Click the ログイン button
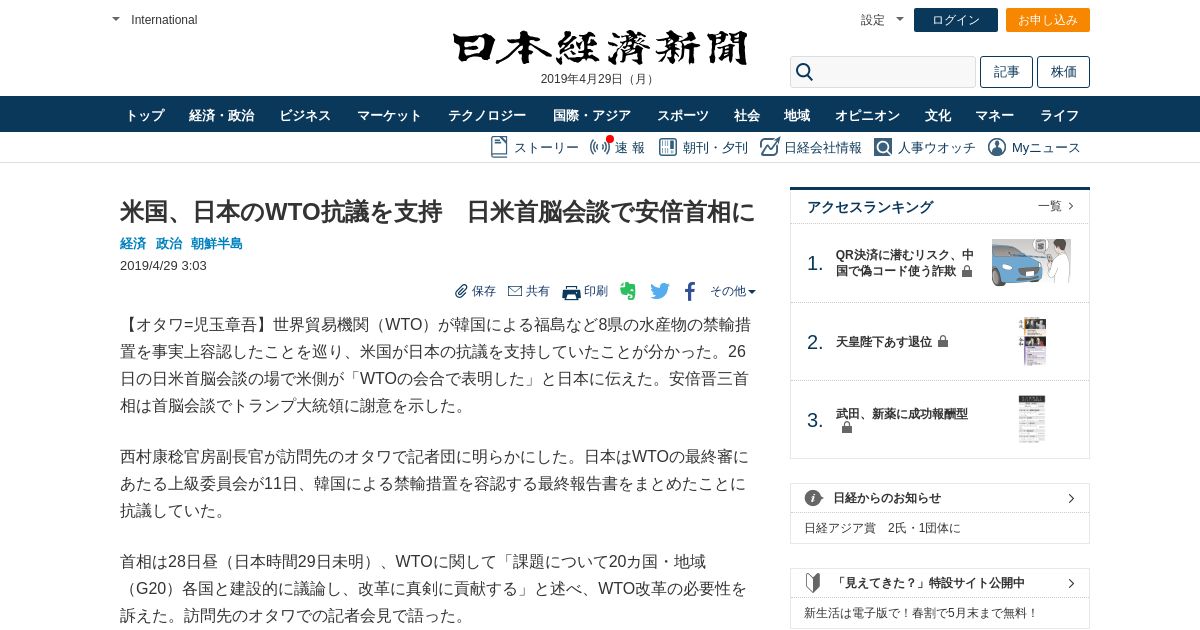 click(x=956, y=20)
